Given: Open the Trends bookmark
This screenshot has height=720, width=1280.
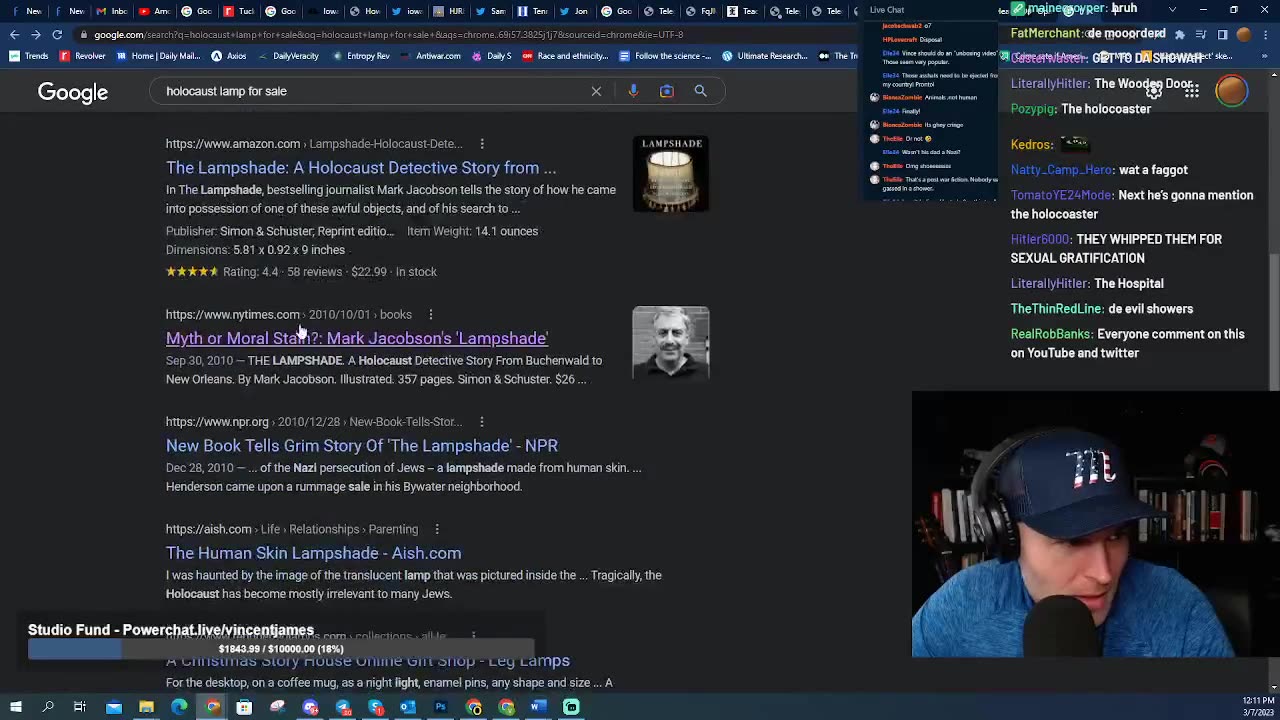Looking at the screenshot, I should point(29,56).
